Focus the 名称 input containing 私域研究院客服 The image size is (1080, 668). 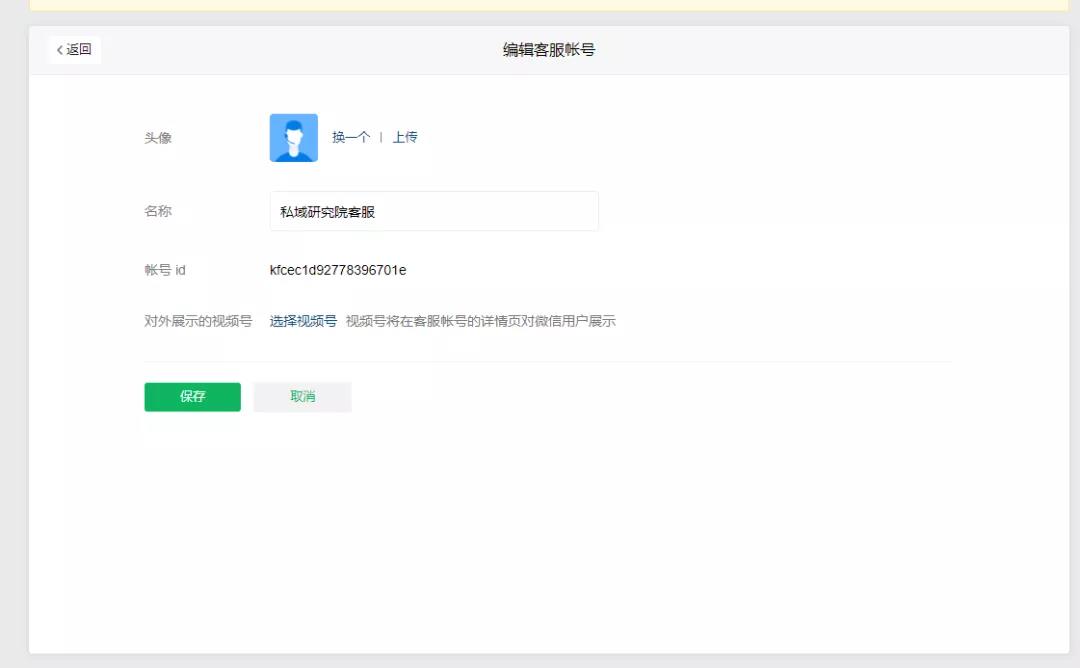click(434, 212)
